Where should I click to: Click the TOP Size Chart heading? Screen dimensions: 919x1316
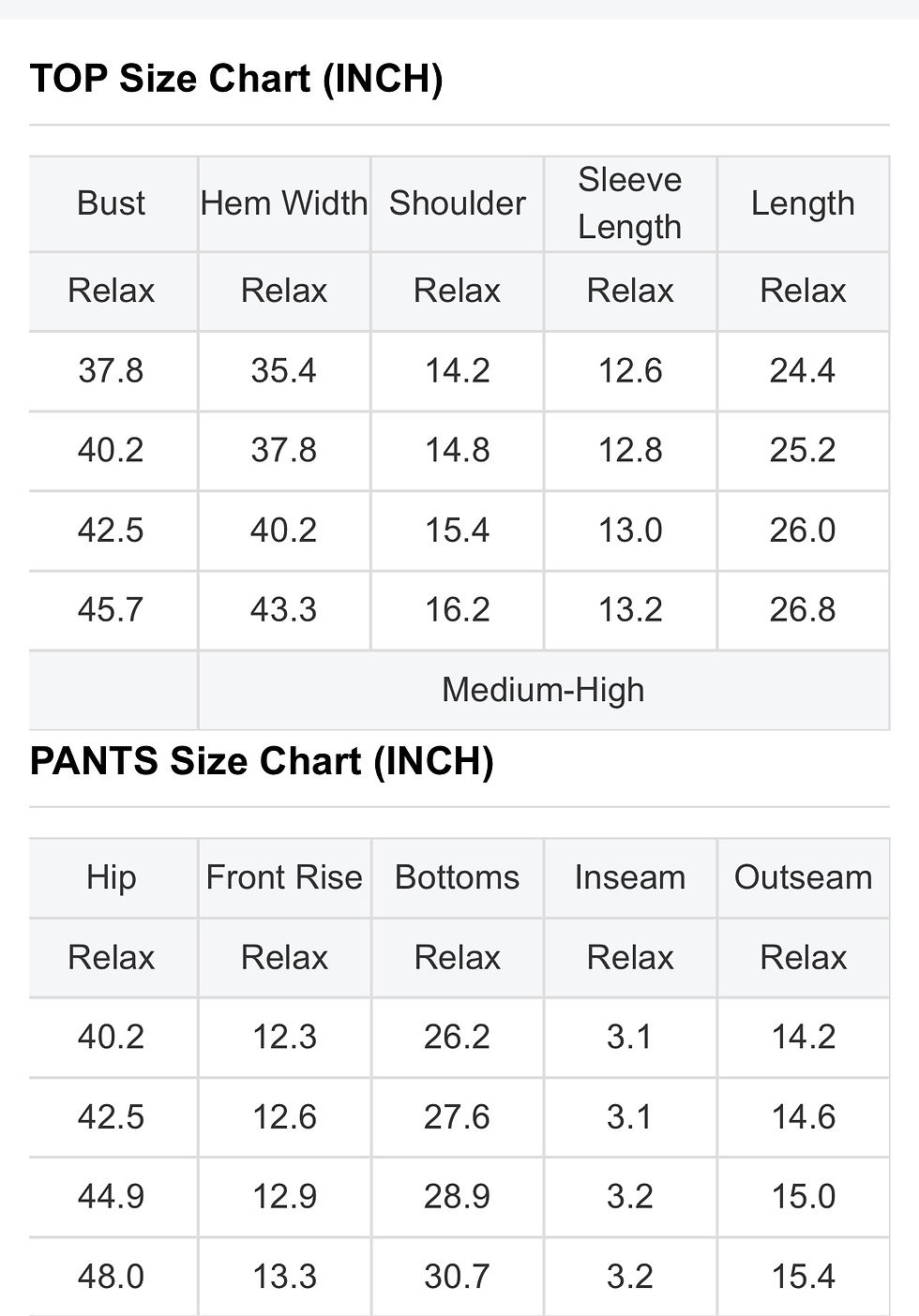pos(236,79)
